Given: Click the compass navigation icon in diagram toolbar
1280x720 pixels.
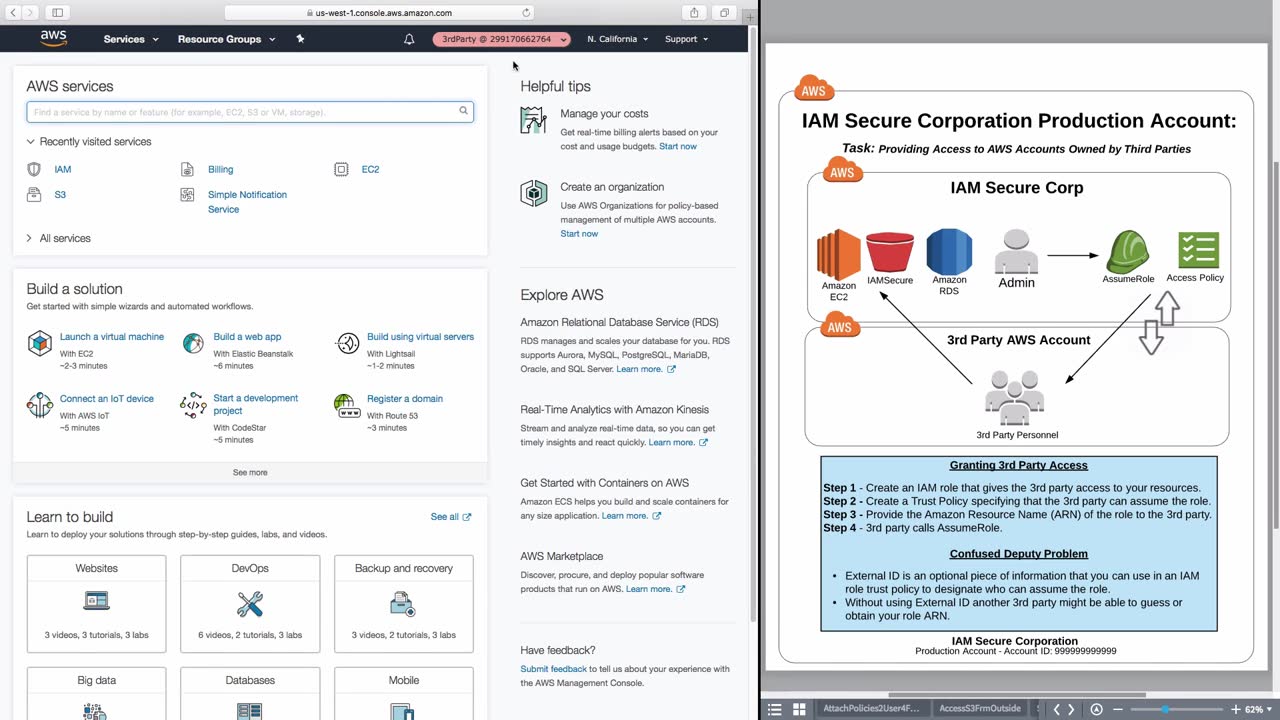Looking at the screenshot, I should (1096, 709).
